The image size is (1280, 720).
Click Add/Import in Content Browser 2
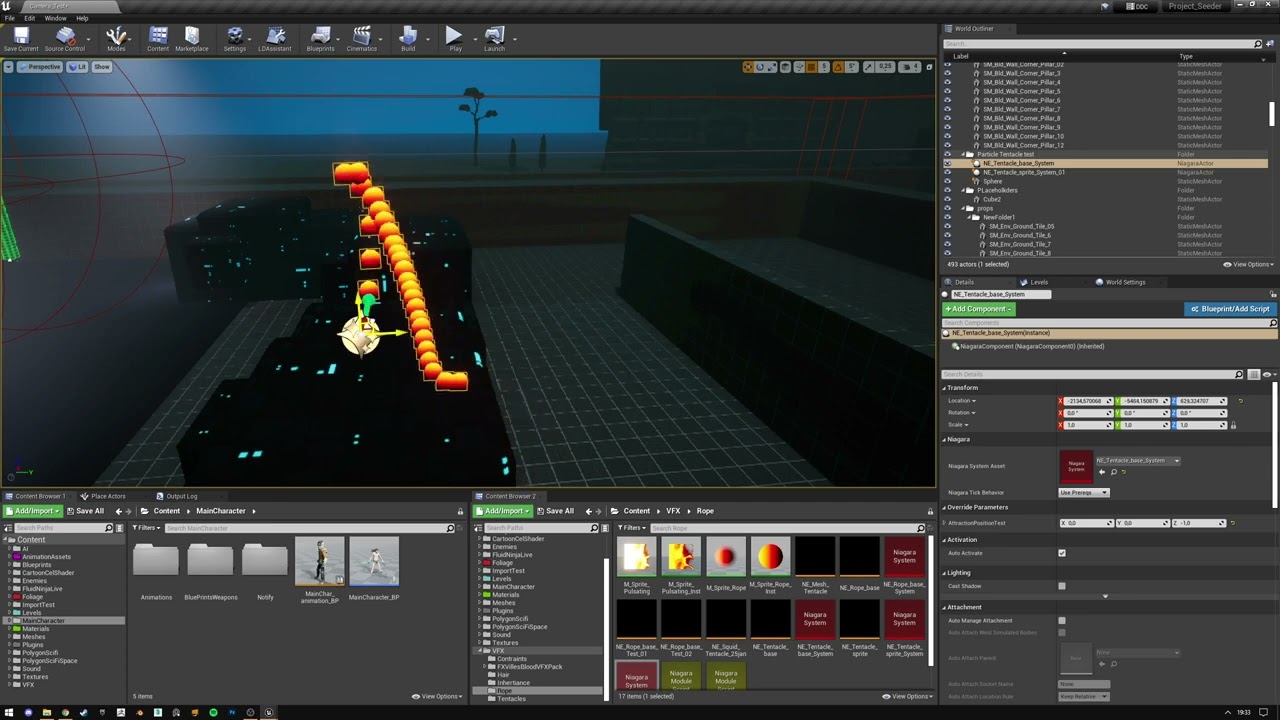tap(504, 511)
